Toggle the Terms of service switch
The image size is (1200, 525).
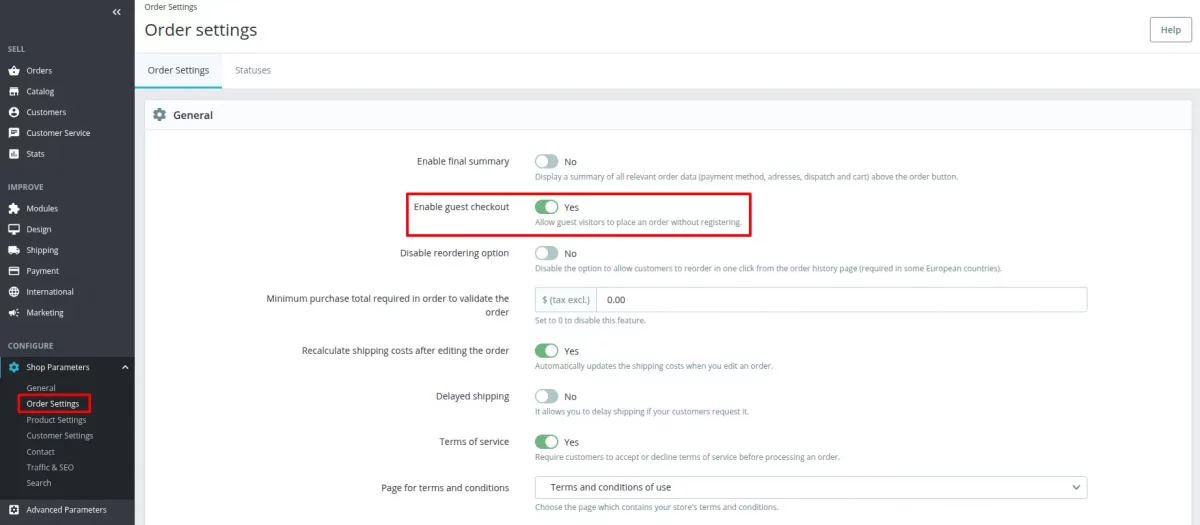coord(546,442)
